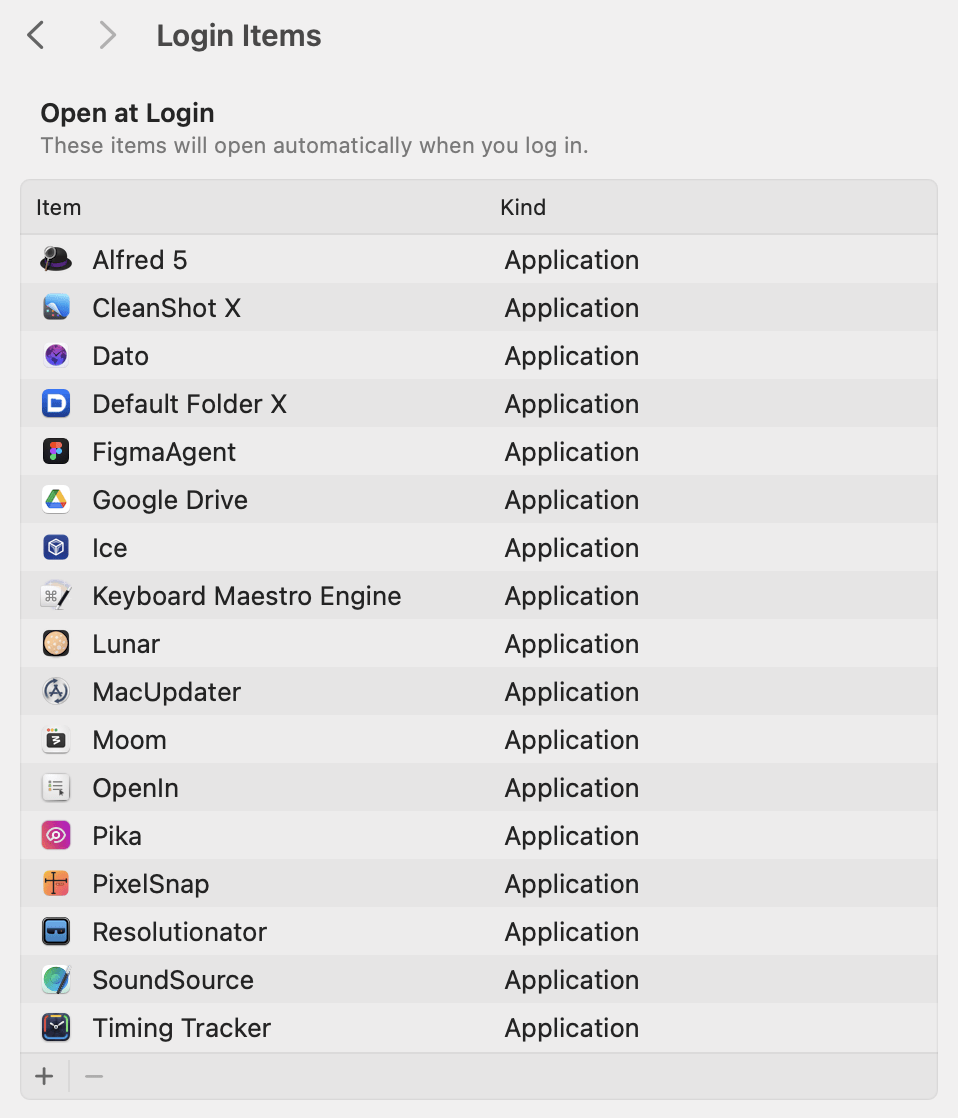Click the Dato calendar icon
Viewport: 958px width, 1118px height.
tap(56, 355)
